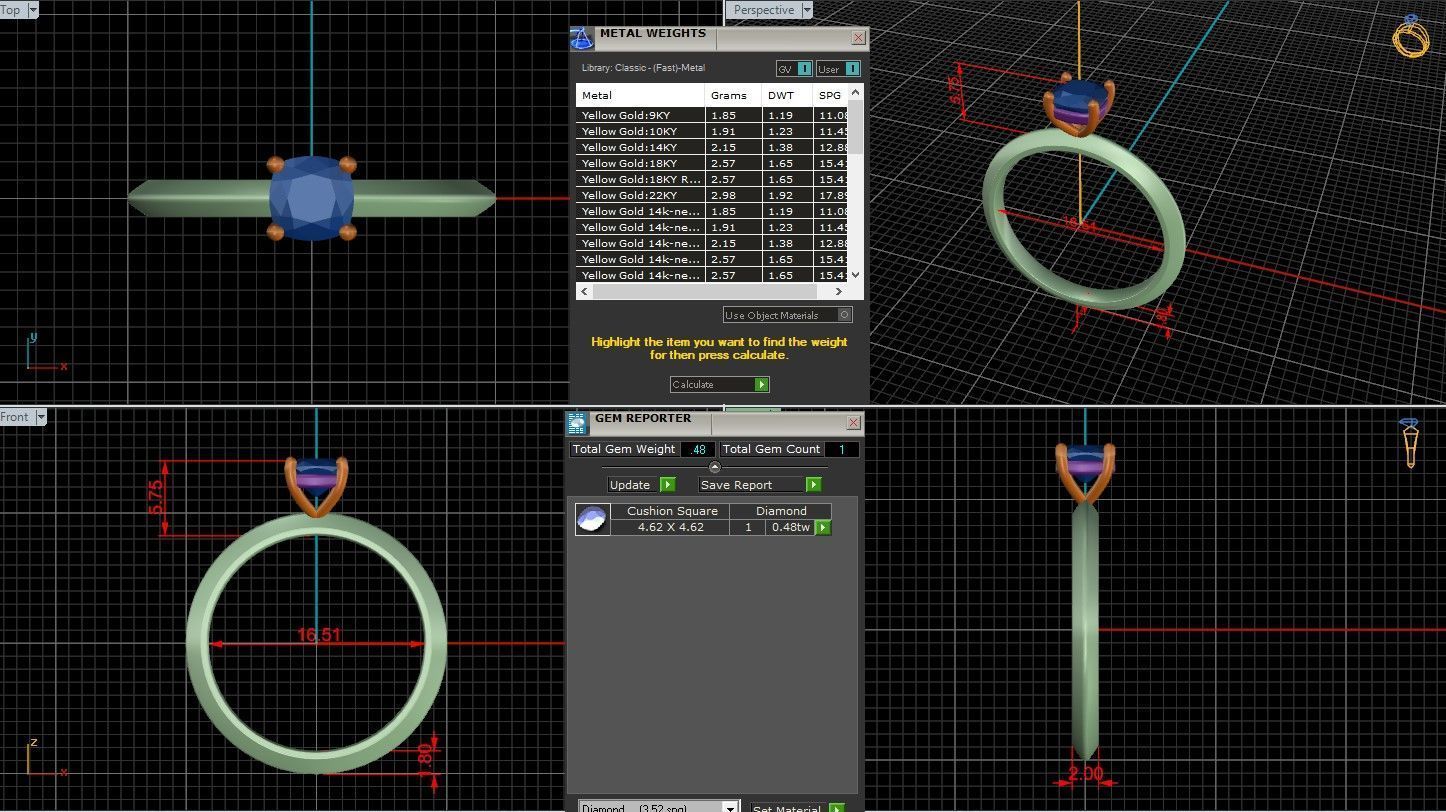Screen dimensions: 1446x812
Task: Click the 2.00 dimension in the side viewport
Action: coord(1085,773)
